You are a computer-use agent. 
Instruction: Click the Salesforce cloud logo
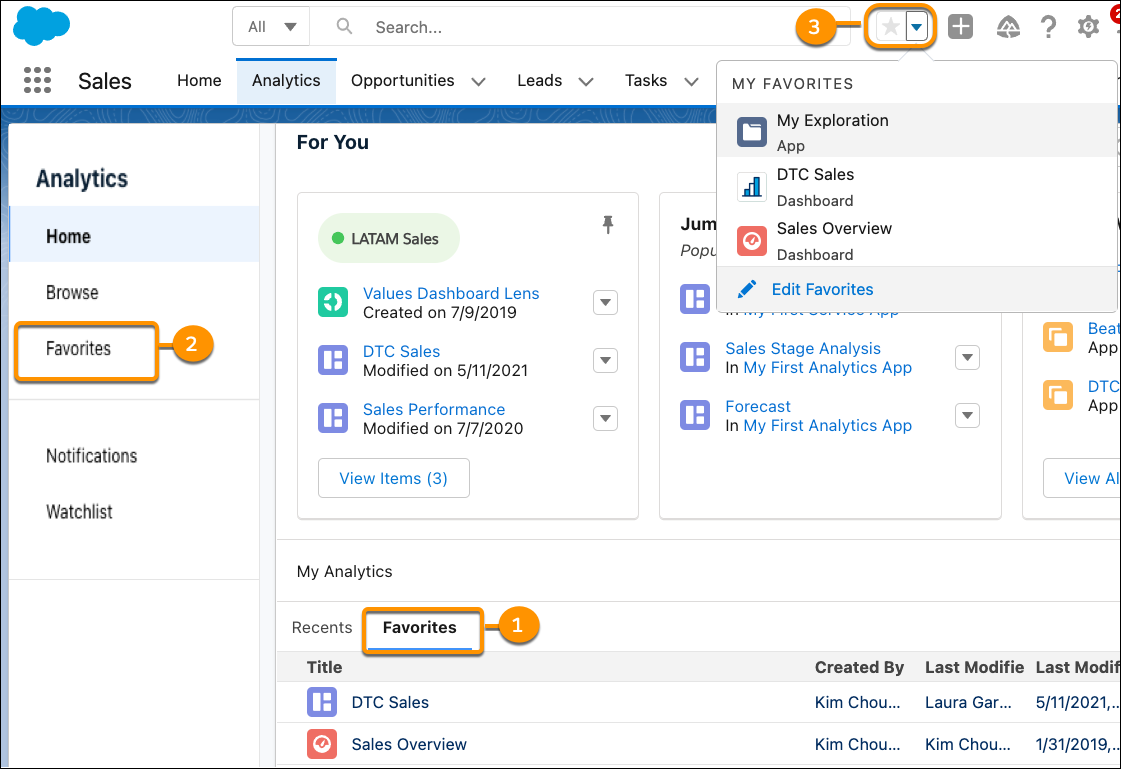[x=41, y=24]
